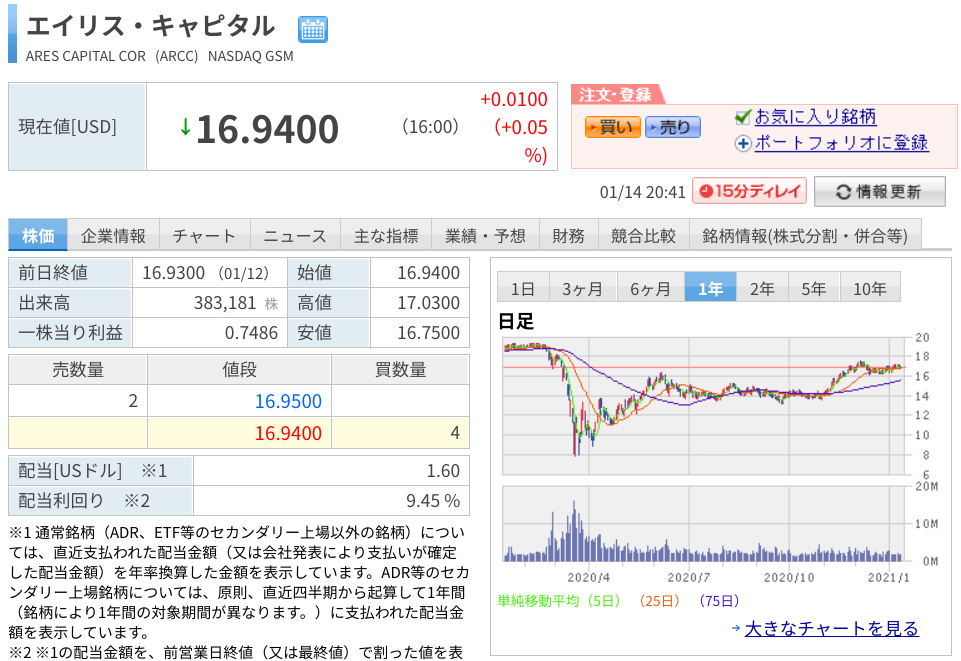This screenshot has width=961, height=661.
Task: Select 5年 chart range
Action: pyautogui.click(x=813, y=288)
